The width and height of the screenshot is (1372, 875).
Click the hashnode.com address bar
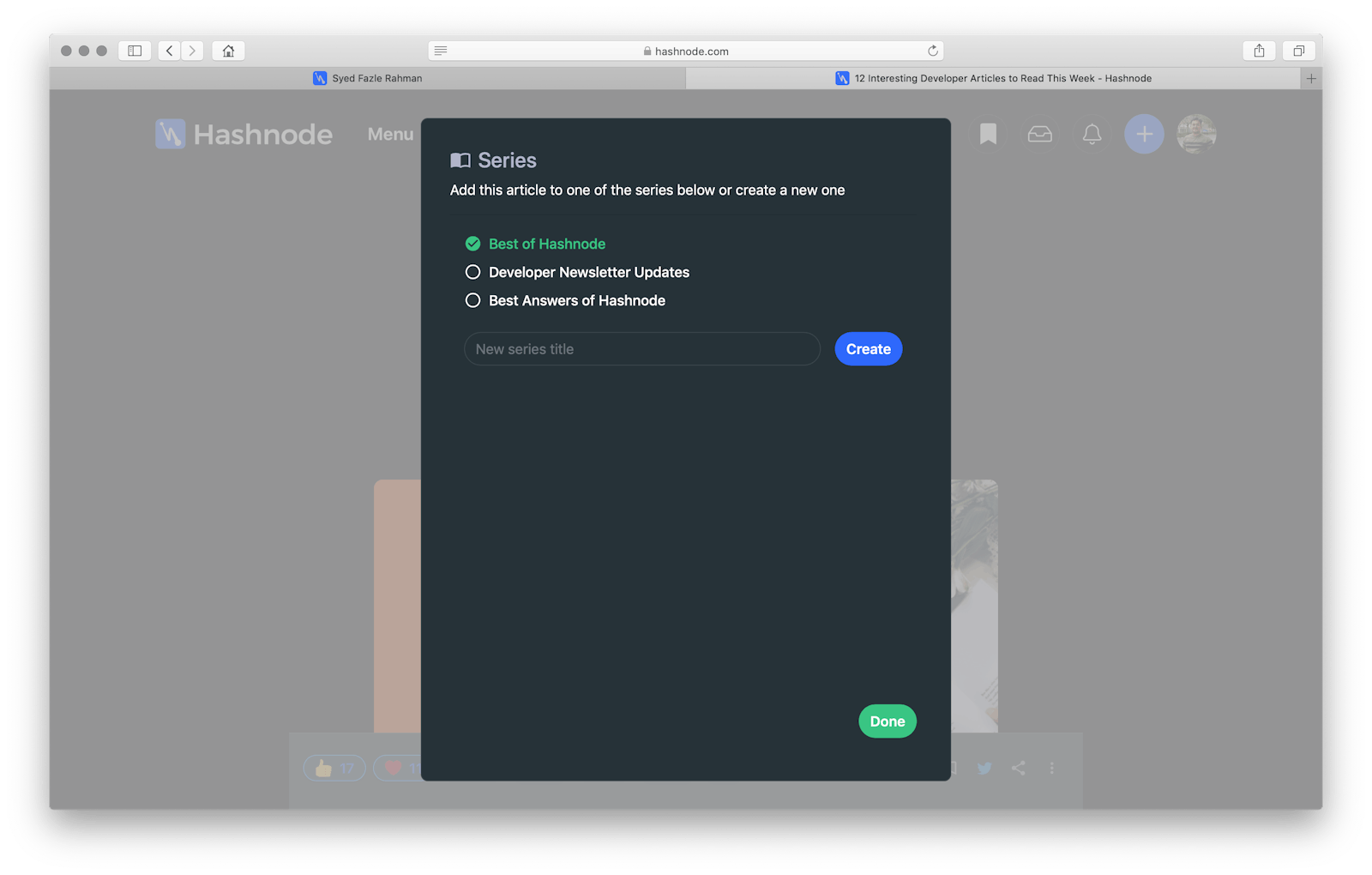click(x=686, y=51)
